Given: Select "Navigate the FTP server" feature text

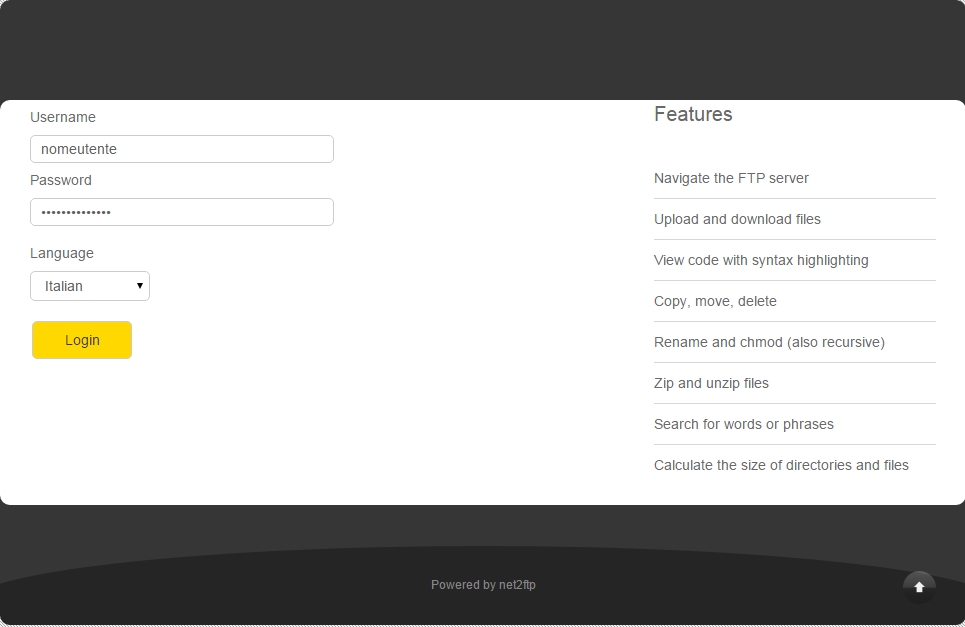Looking at the screenshot, I should [731, 178].
